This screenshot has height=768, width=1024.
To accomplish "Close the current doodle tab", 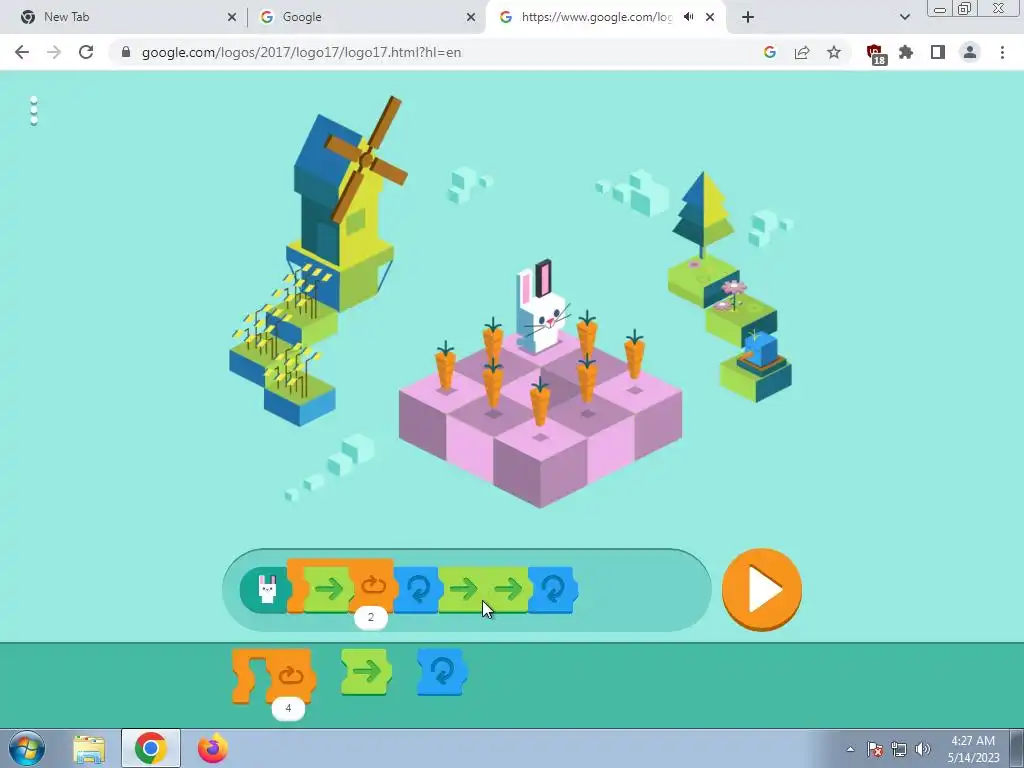I will pos(710,17).
